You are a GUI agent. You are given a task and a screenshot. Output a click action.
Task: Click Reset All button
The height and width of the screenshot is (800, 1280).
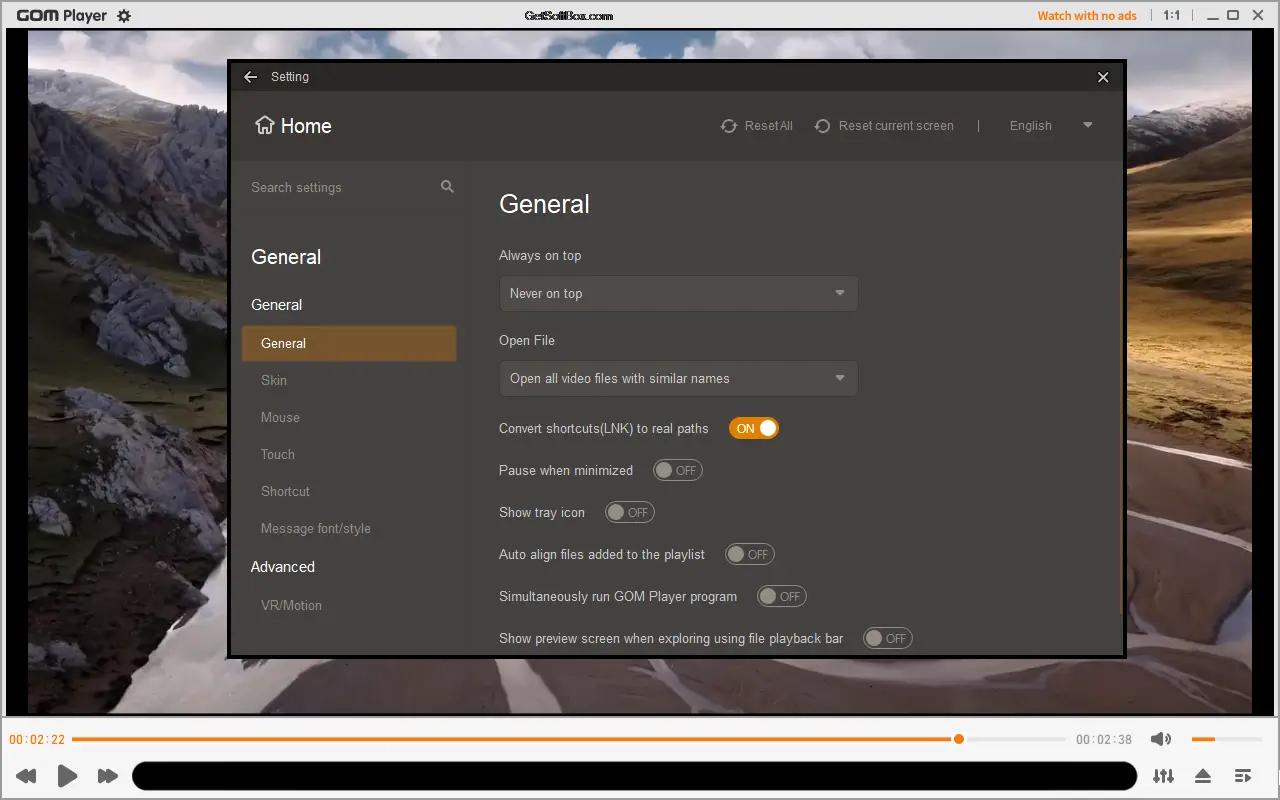tap(756, 126)
